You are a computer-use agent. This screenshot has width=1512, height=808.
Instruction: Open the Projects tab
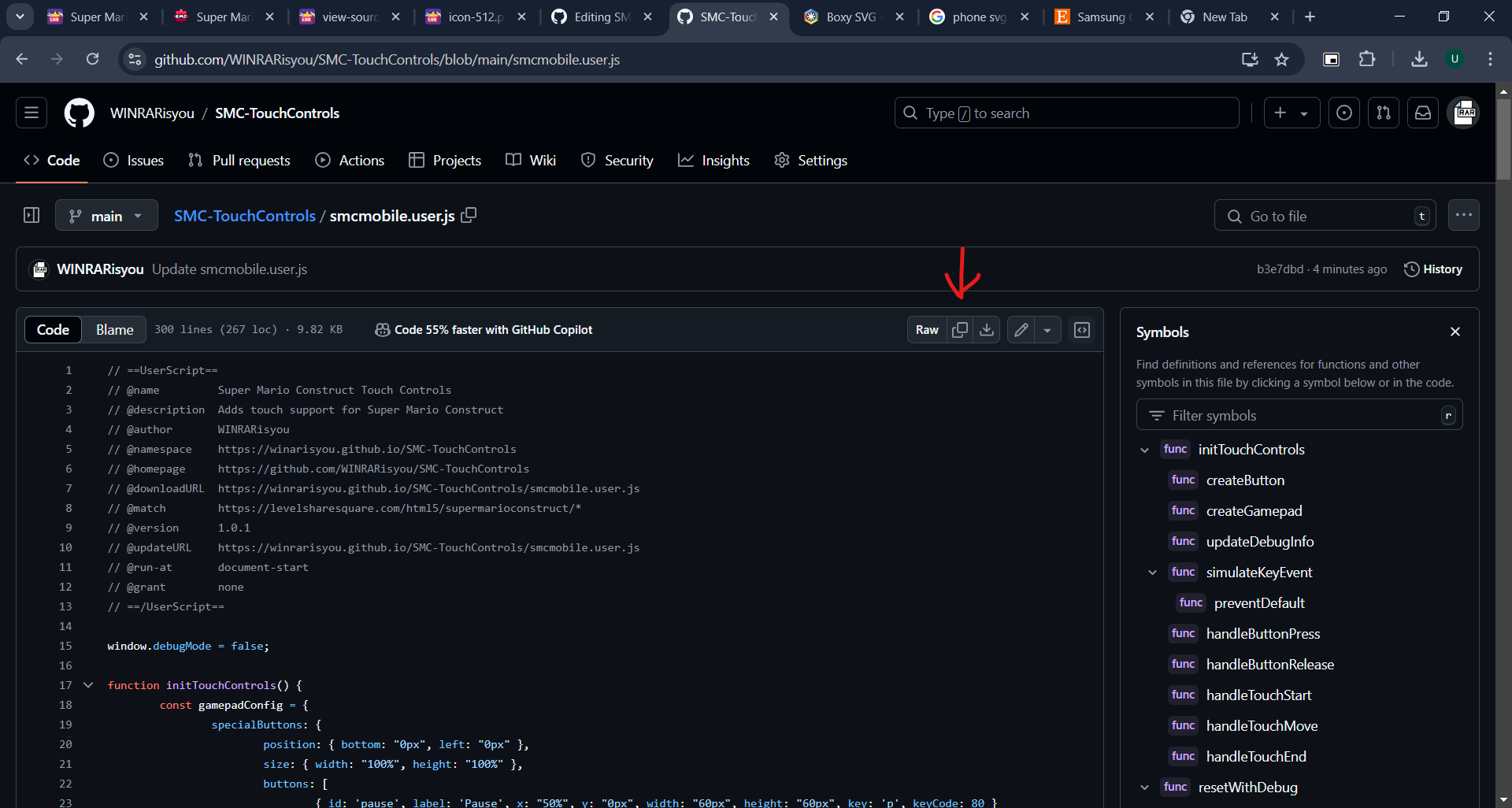tap(445, 160)
